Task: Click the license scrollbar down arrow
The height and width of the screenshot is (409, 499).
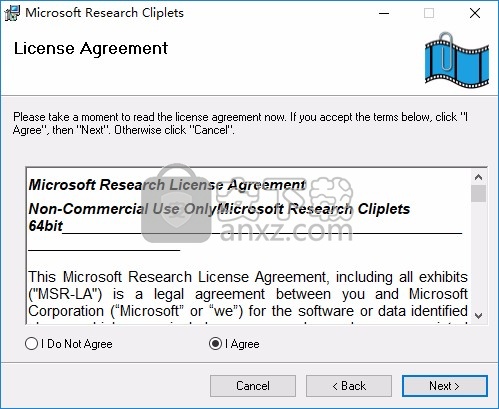Action: point(479,315)
